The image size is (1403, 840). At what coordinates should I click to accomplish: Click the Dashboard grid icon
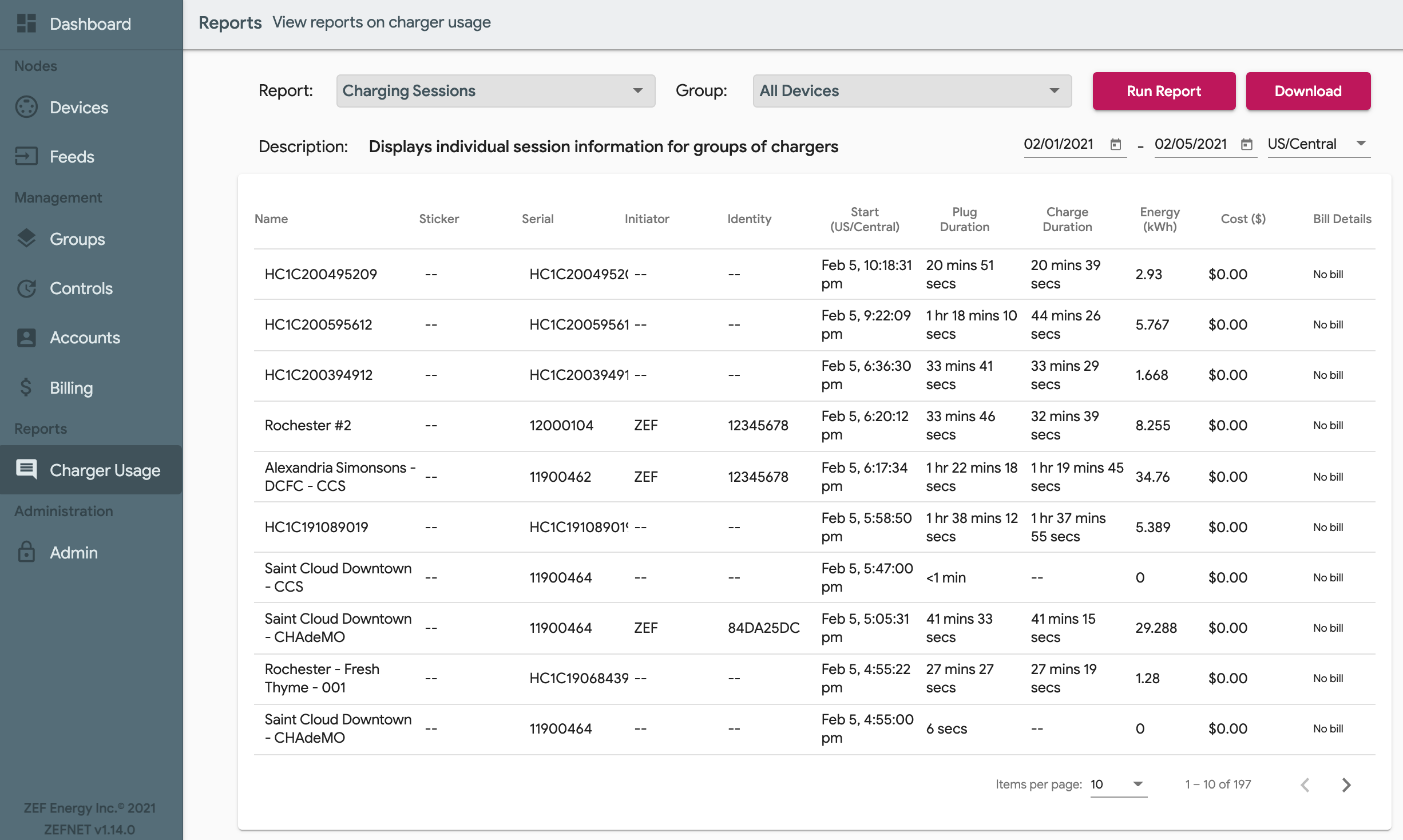(26, 23)
